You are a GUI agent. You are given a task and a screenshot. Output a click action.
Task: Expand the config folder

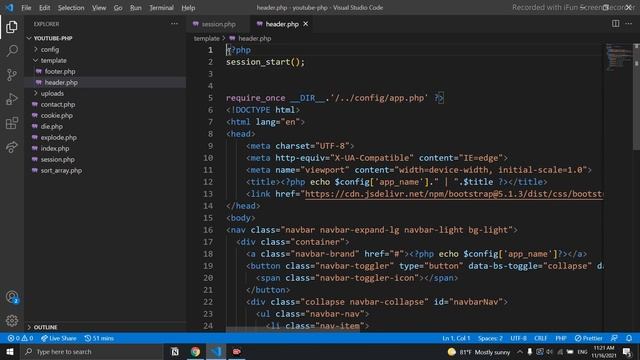tap(50, 49)
